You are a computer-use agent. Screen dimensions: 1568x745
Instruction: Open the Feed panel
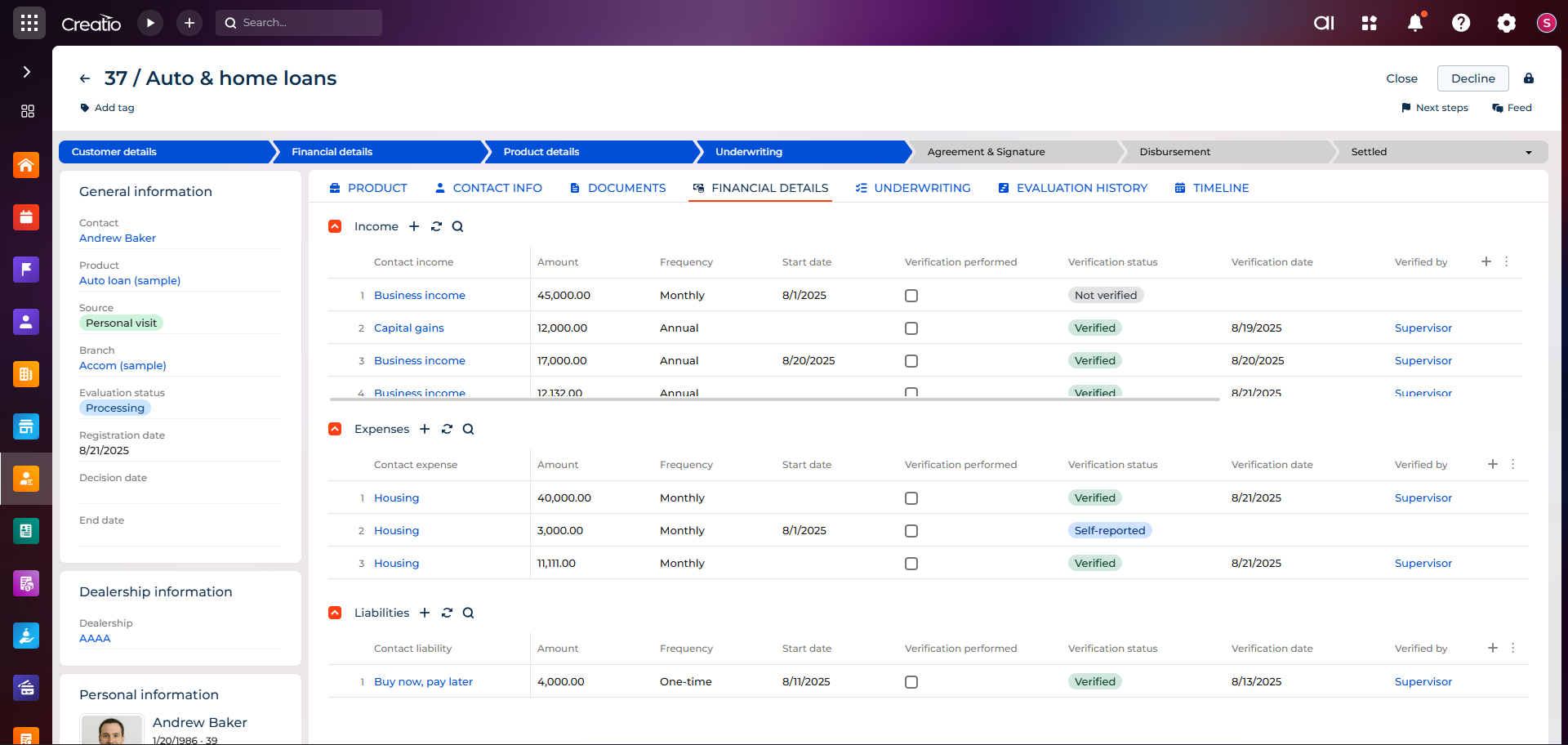1512,108
